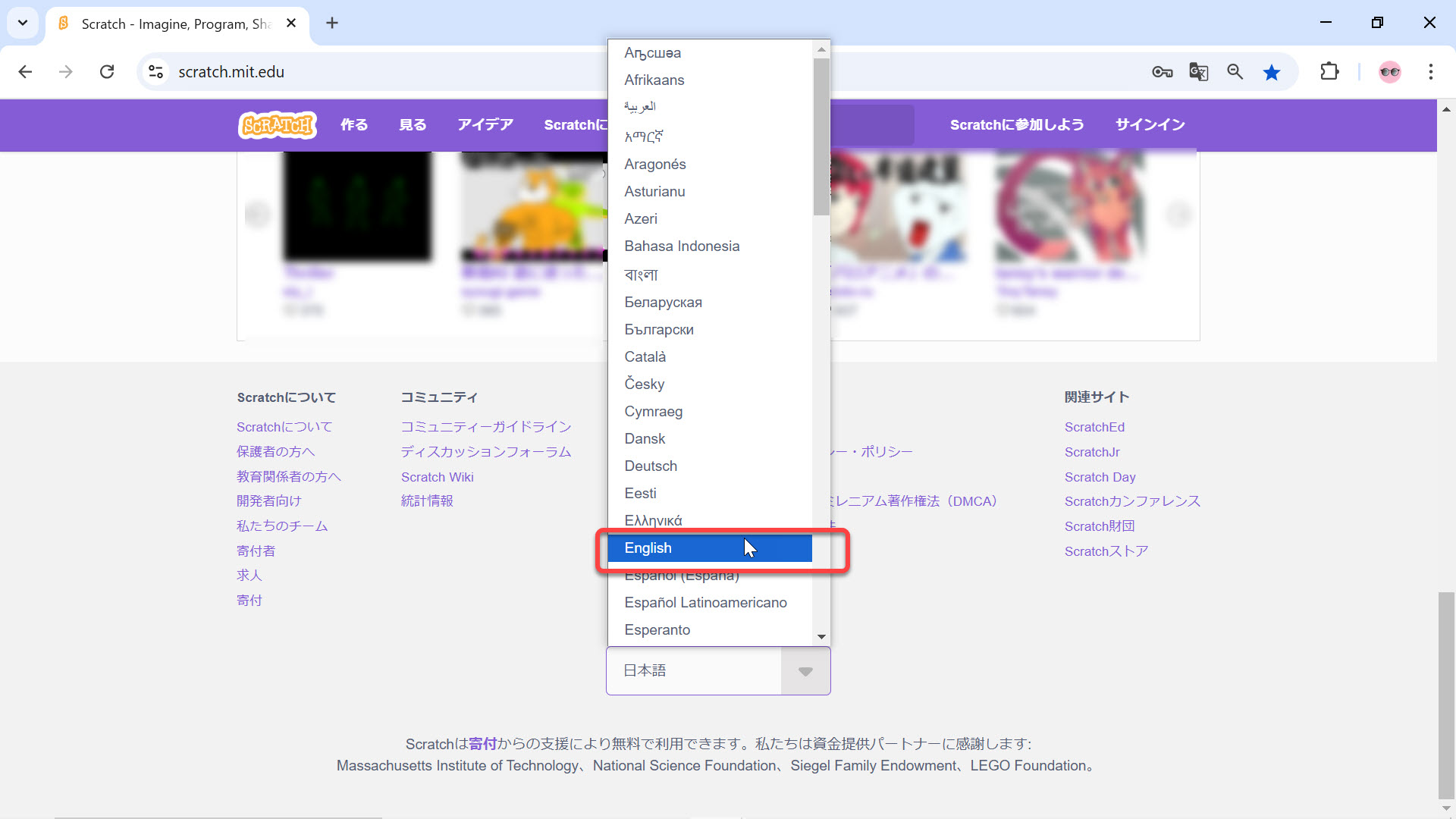Click the 寄付 link in the footer sentence
This screenshot has width=1456, height=819.
coord(483,744)
